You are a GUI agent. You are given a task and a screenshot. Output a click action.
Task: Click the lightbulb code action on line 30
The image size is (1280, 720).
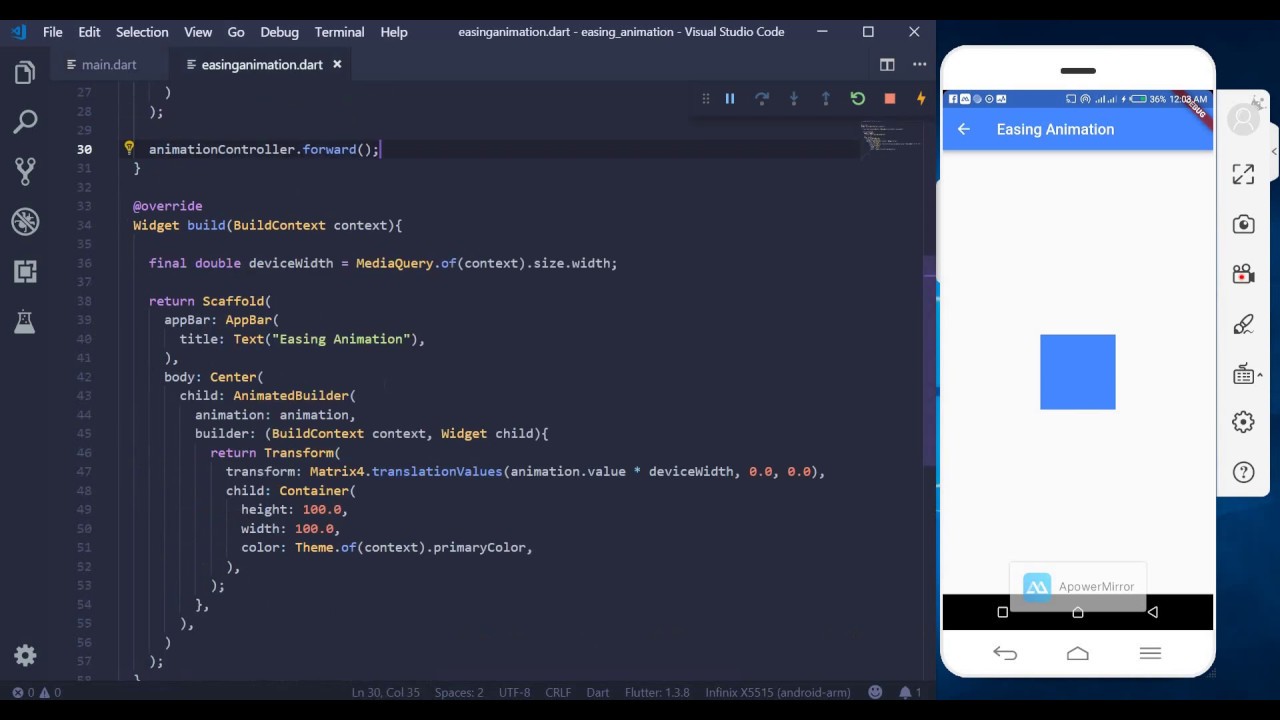[129, 148]
